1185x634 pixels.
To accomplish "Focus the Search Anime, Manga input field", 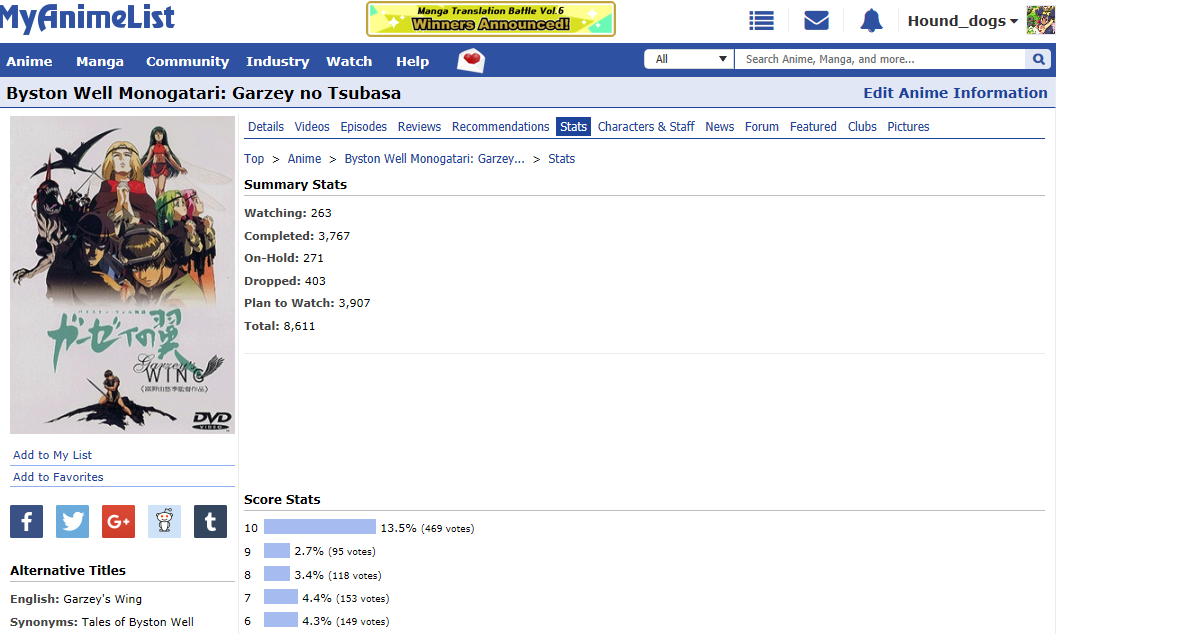I will tap(880, 59).
